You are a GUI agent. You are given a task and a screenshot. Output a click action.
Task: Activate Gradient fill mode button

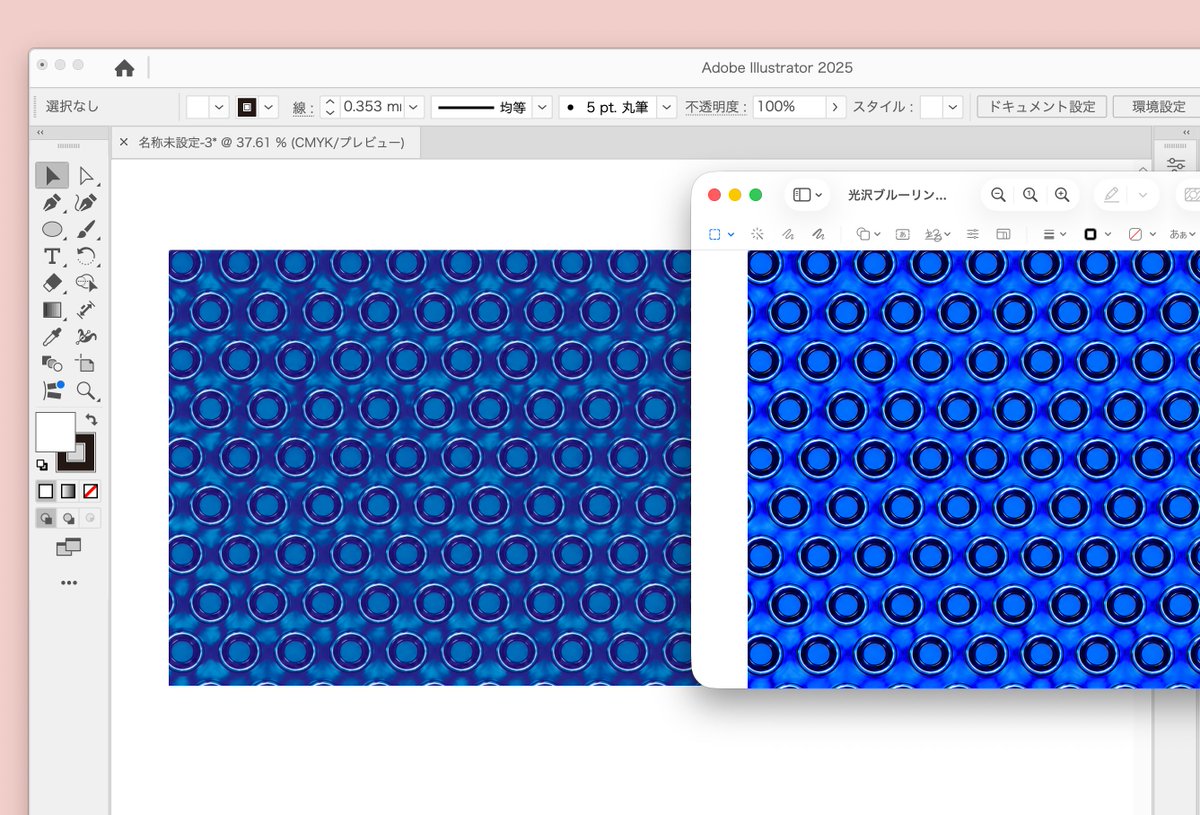(x=68, y=491)
